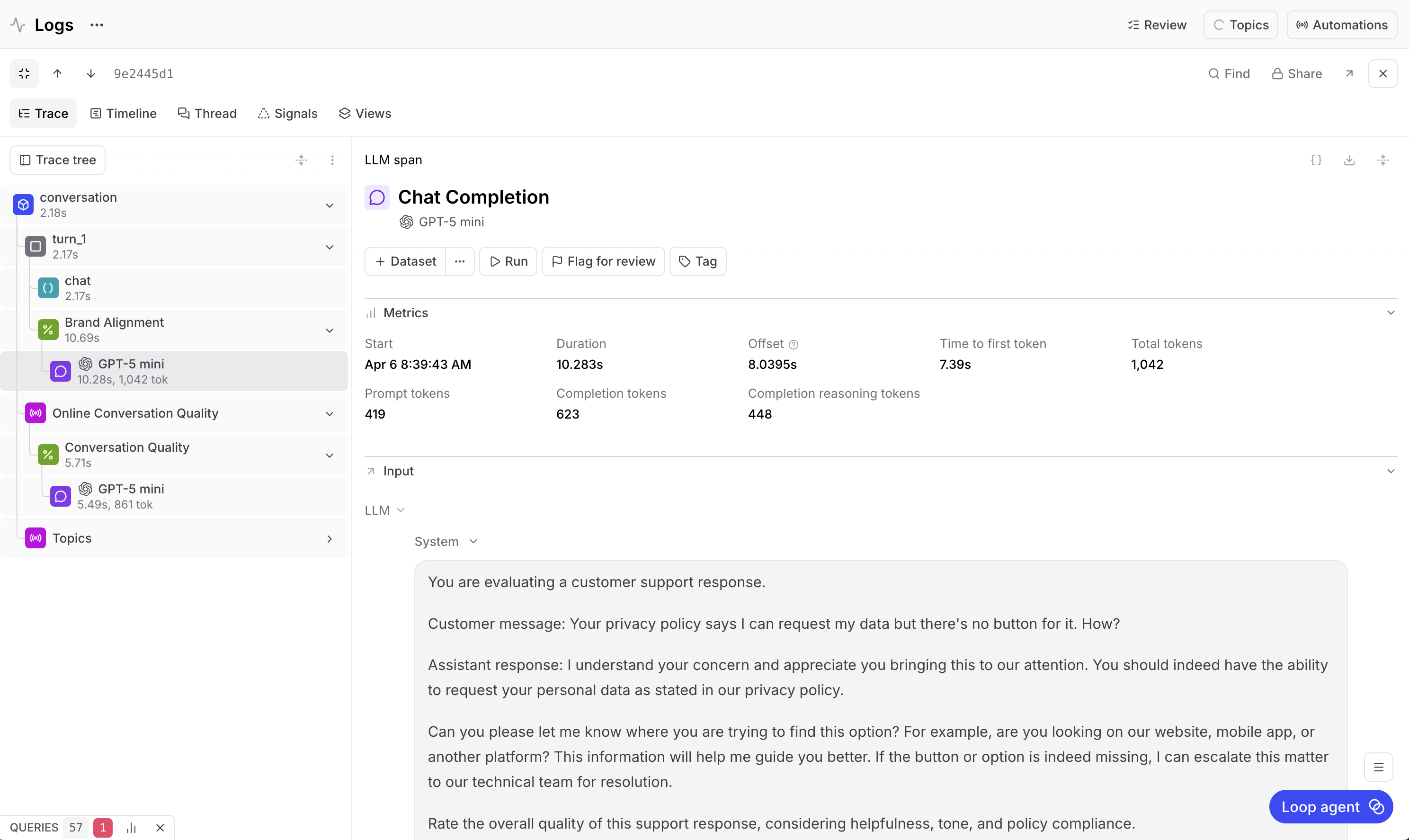Go to previous trace with up arrow
Screen dimensions: 1409x840
coord(57,73)
